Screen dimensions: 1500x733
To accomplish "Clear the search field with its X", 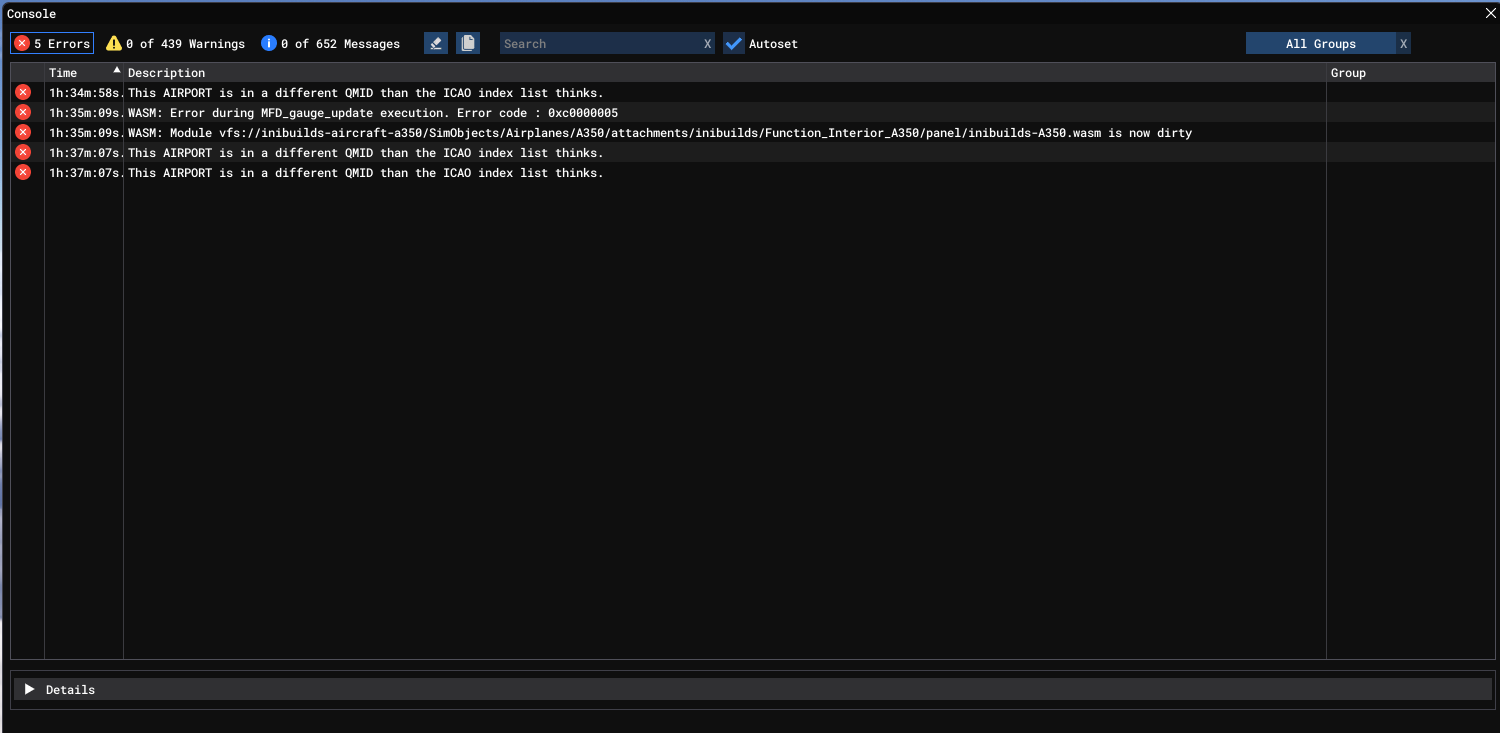I will (707, 44).
